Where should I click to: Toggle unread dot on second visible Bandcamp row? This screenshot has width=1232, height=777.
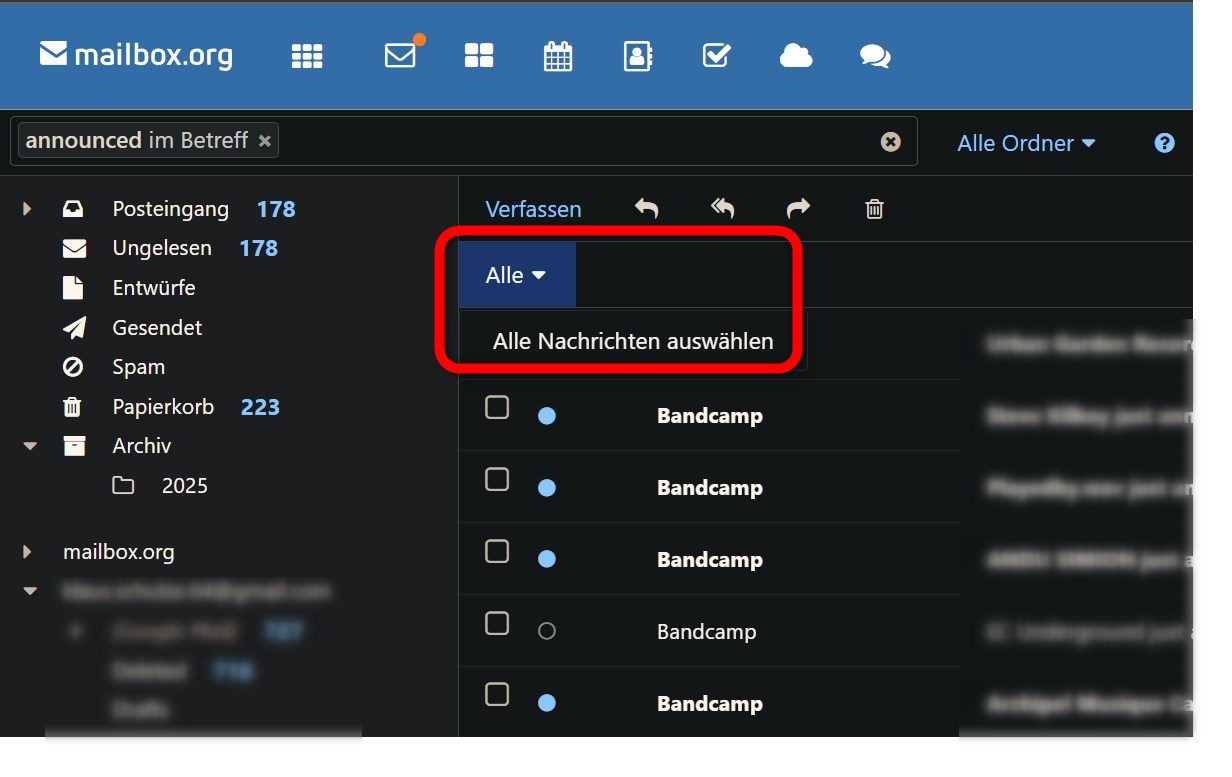point(546,487)
